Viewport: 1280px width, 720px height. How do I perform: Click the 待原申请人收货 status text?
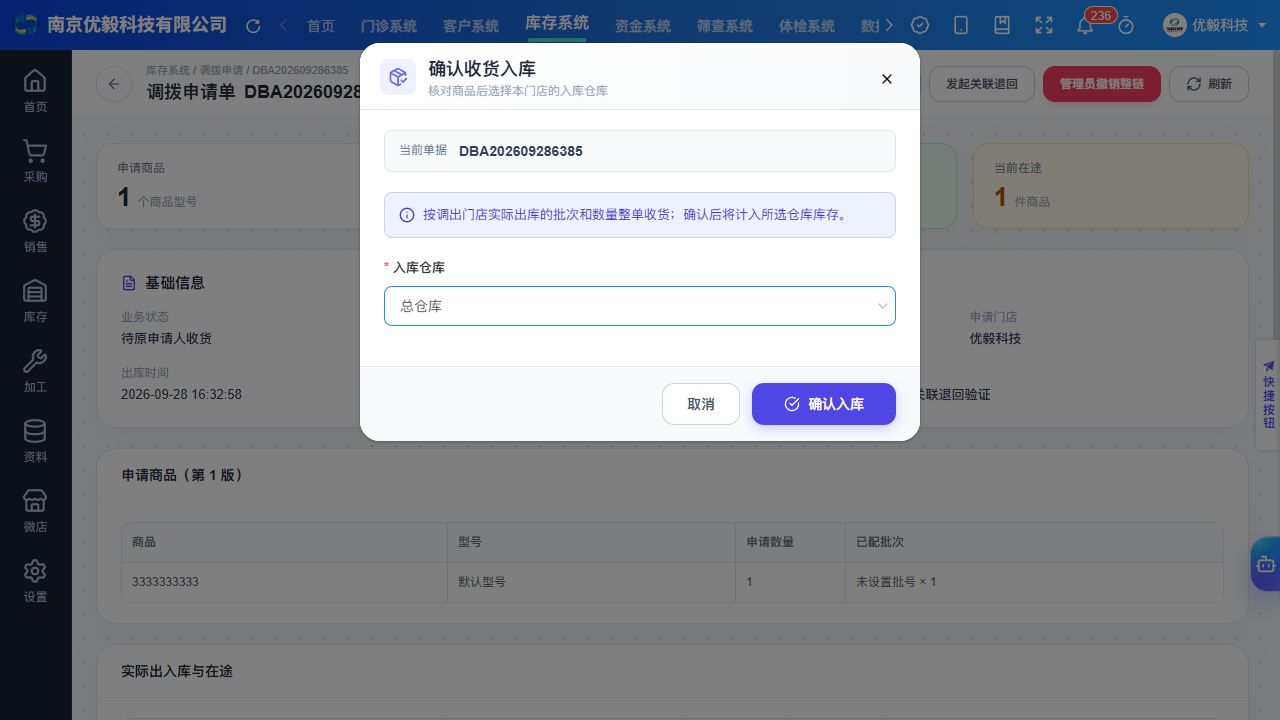click(166, 338)
